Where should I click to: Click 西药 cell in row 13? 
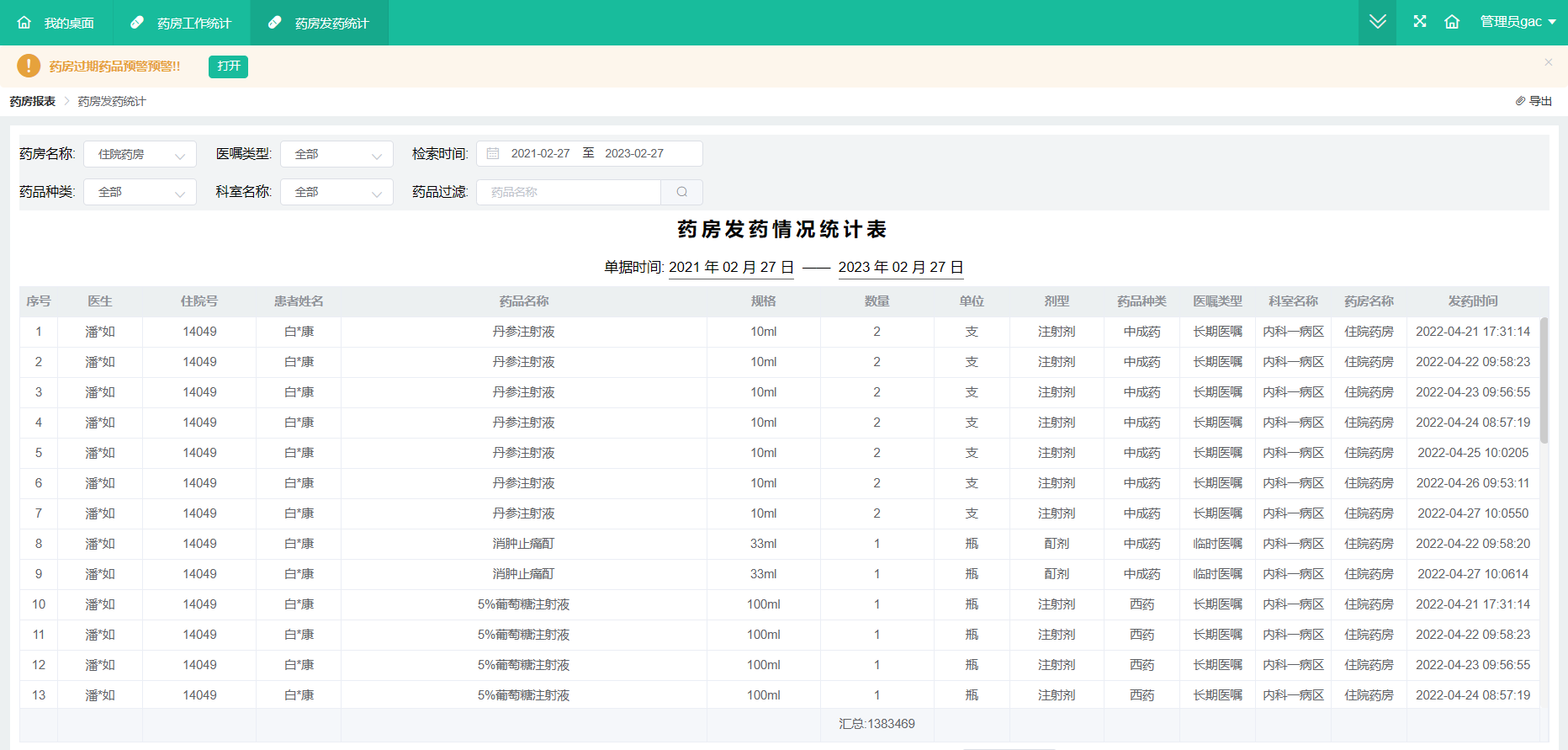[x=1142, y=695]
